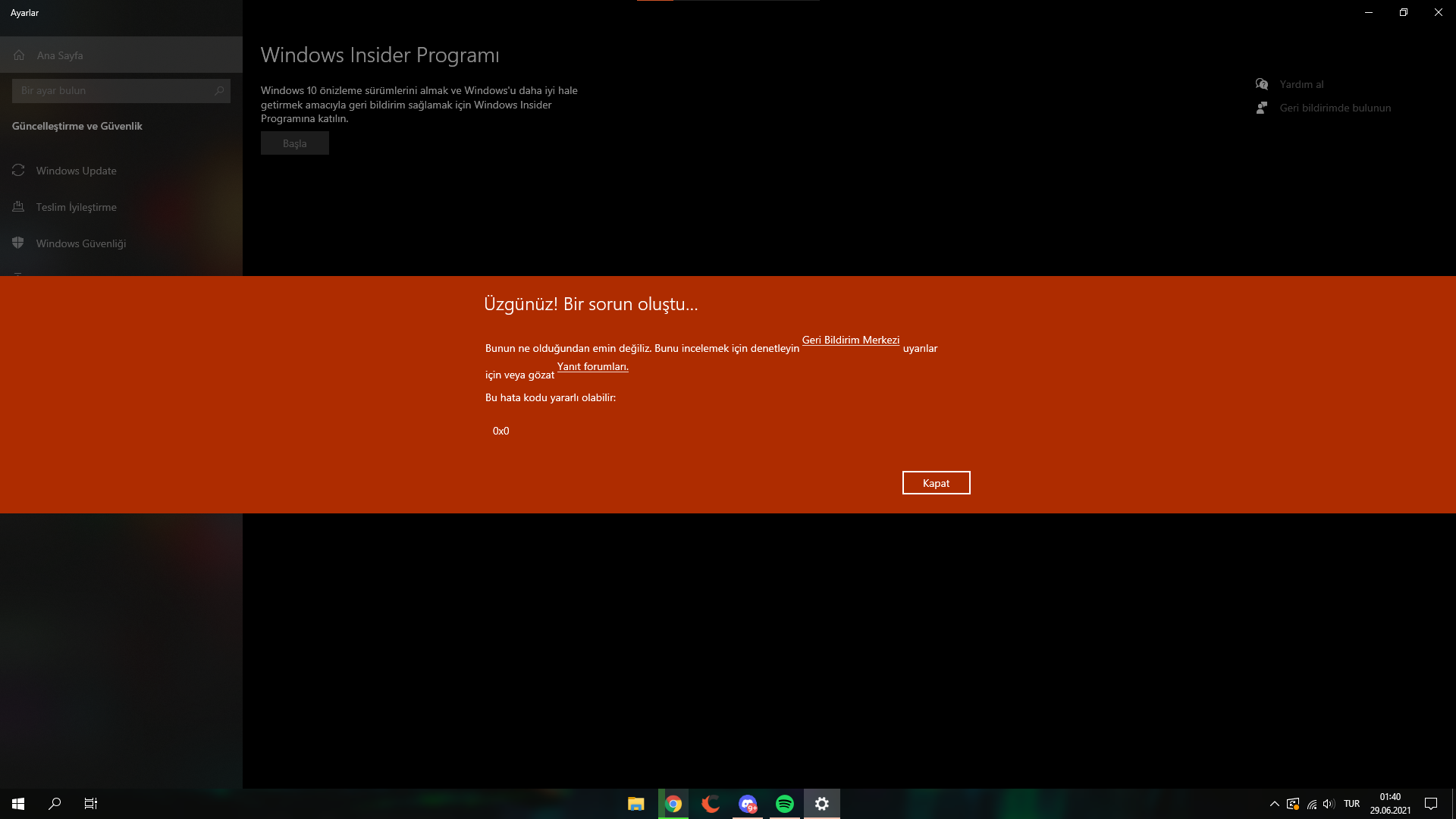Go to Ana Sayfa home item

click(x=60, y=55)
